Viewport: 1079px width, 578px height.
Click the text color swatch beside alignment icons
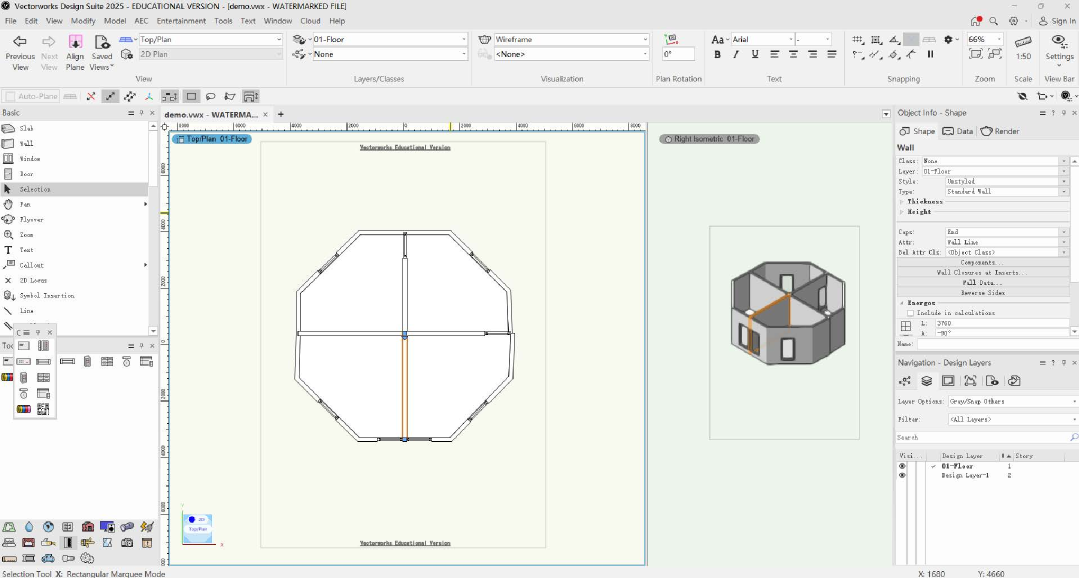(x=910, y=40)
